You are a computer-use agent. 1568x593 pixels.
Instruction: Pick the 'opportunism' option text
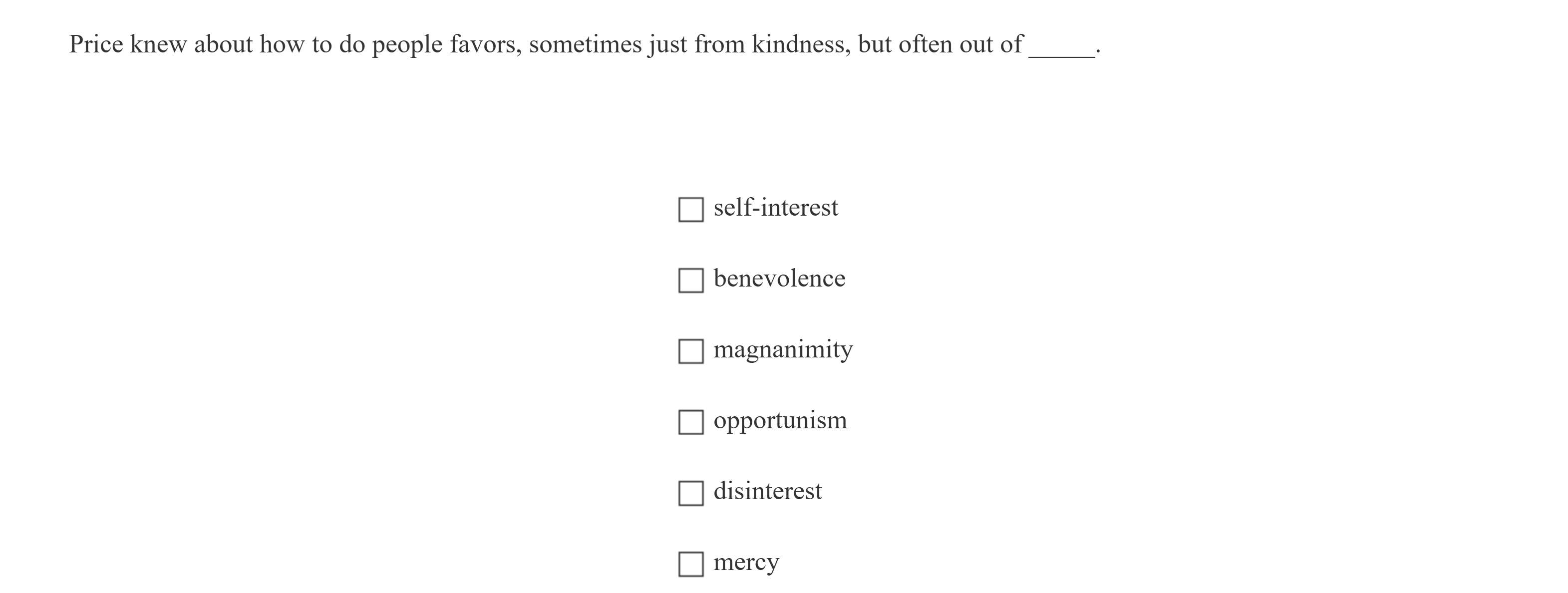point(780,421)
